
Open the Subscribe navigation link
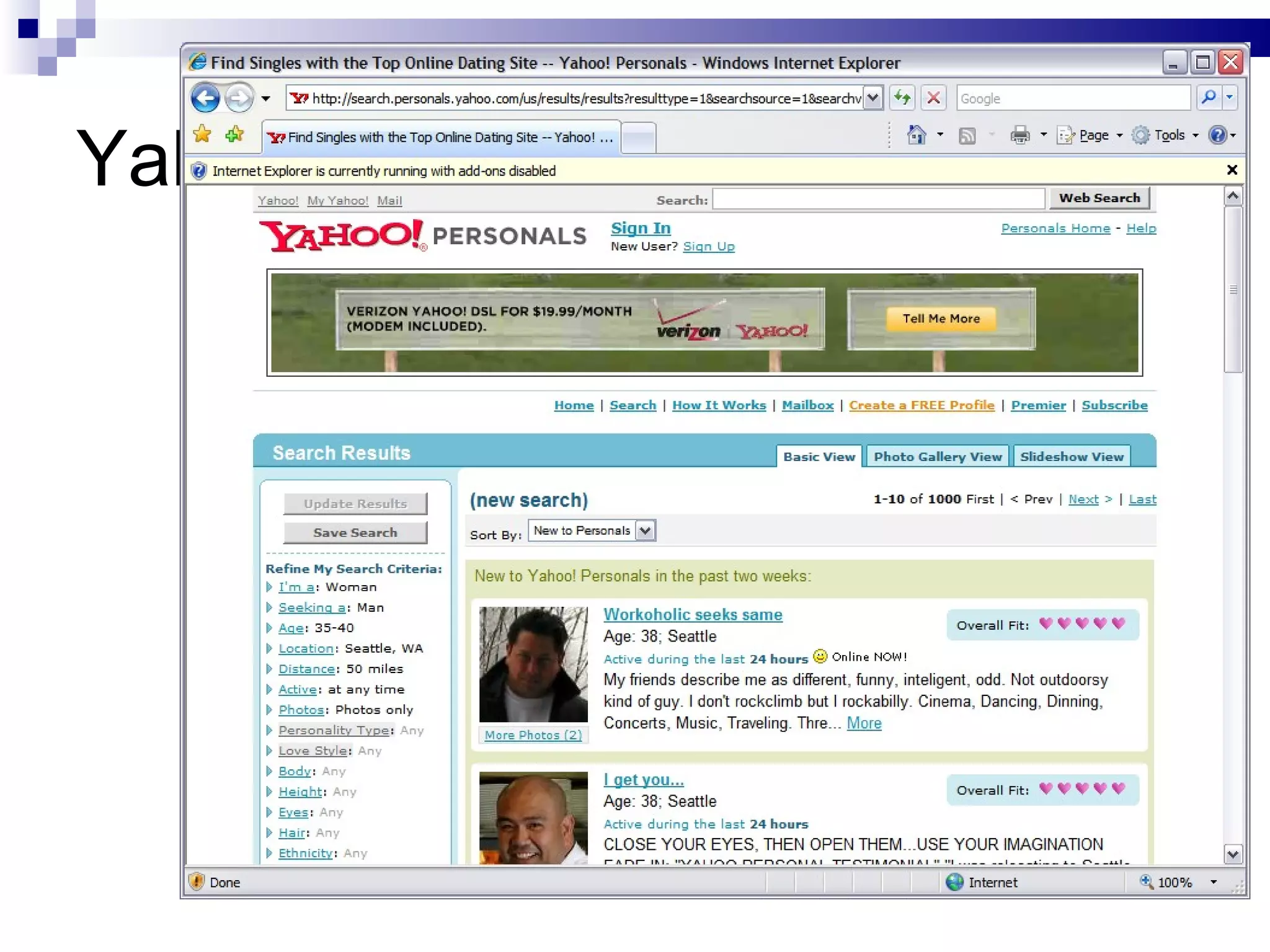1114,405
